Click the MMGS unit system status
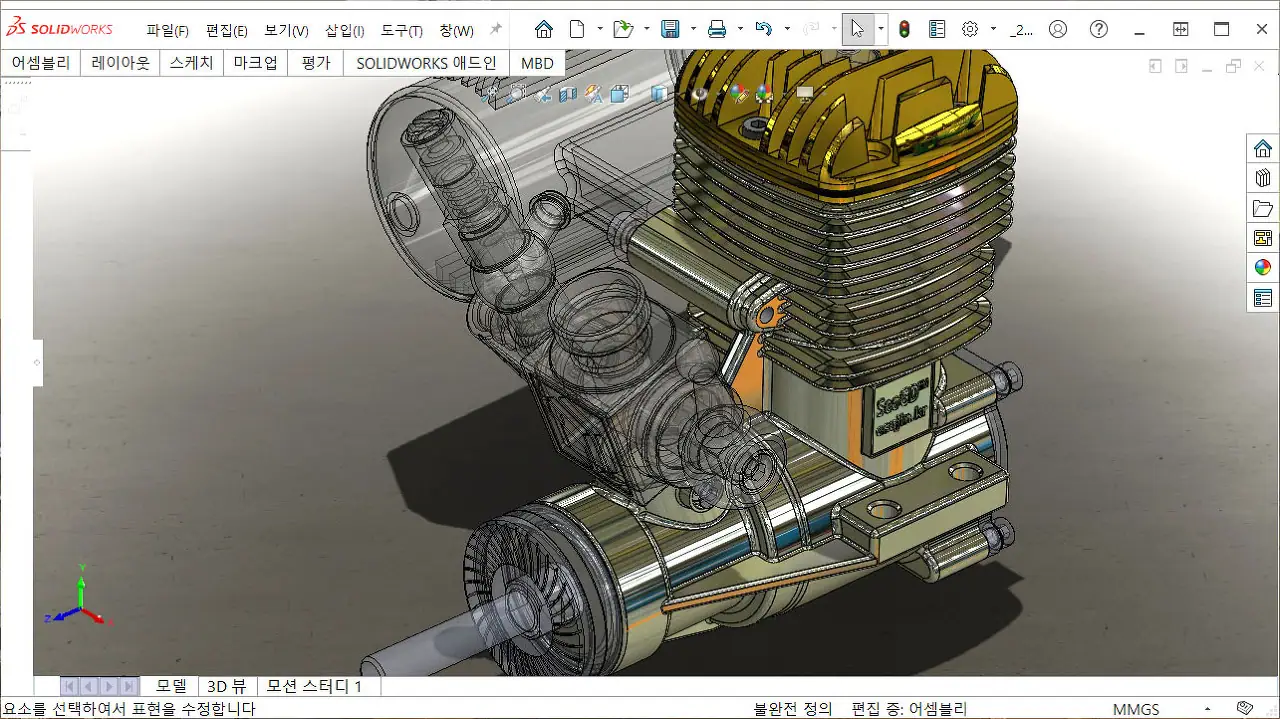 pos(1136,709)
